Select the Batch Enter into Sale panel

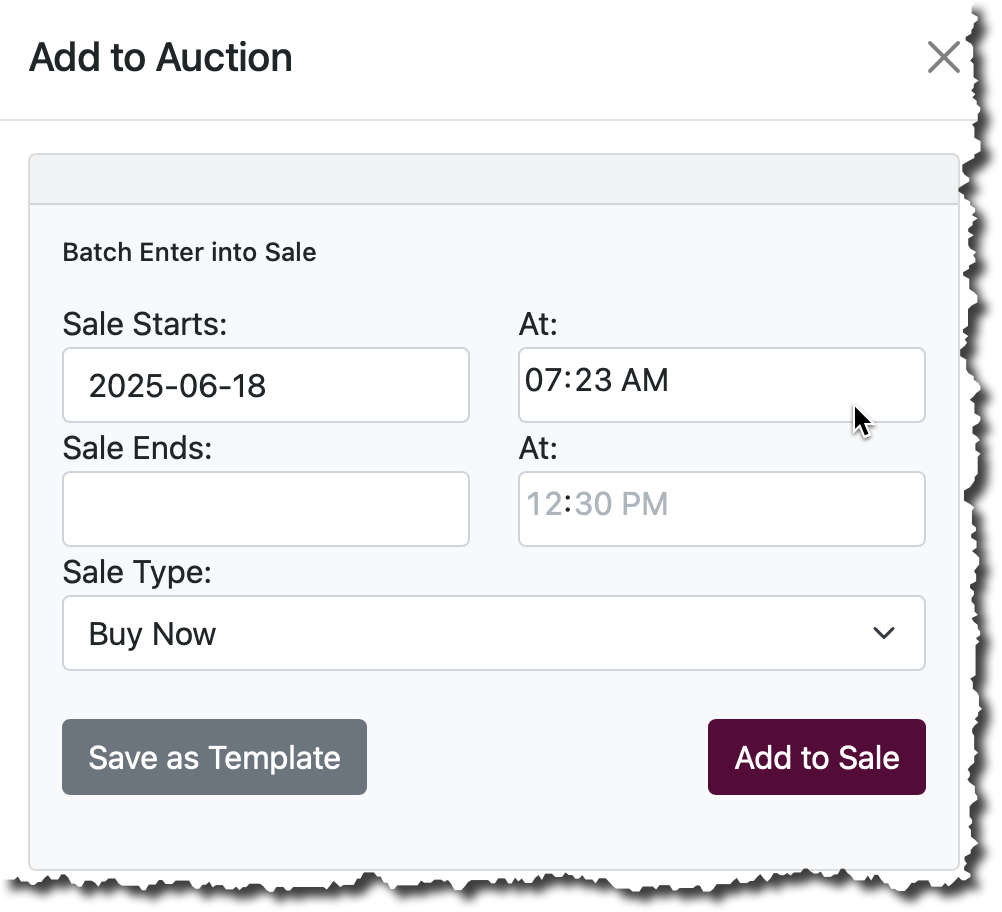pos(189,252)
